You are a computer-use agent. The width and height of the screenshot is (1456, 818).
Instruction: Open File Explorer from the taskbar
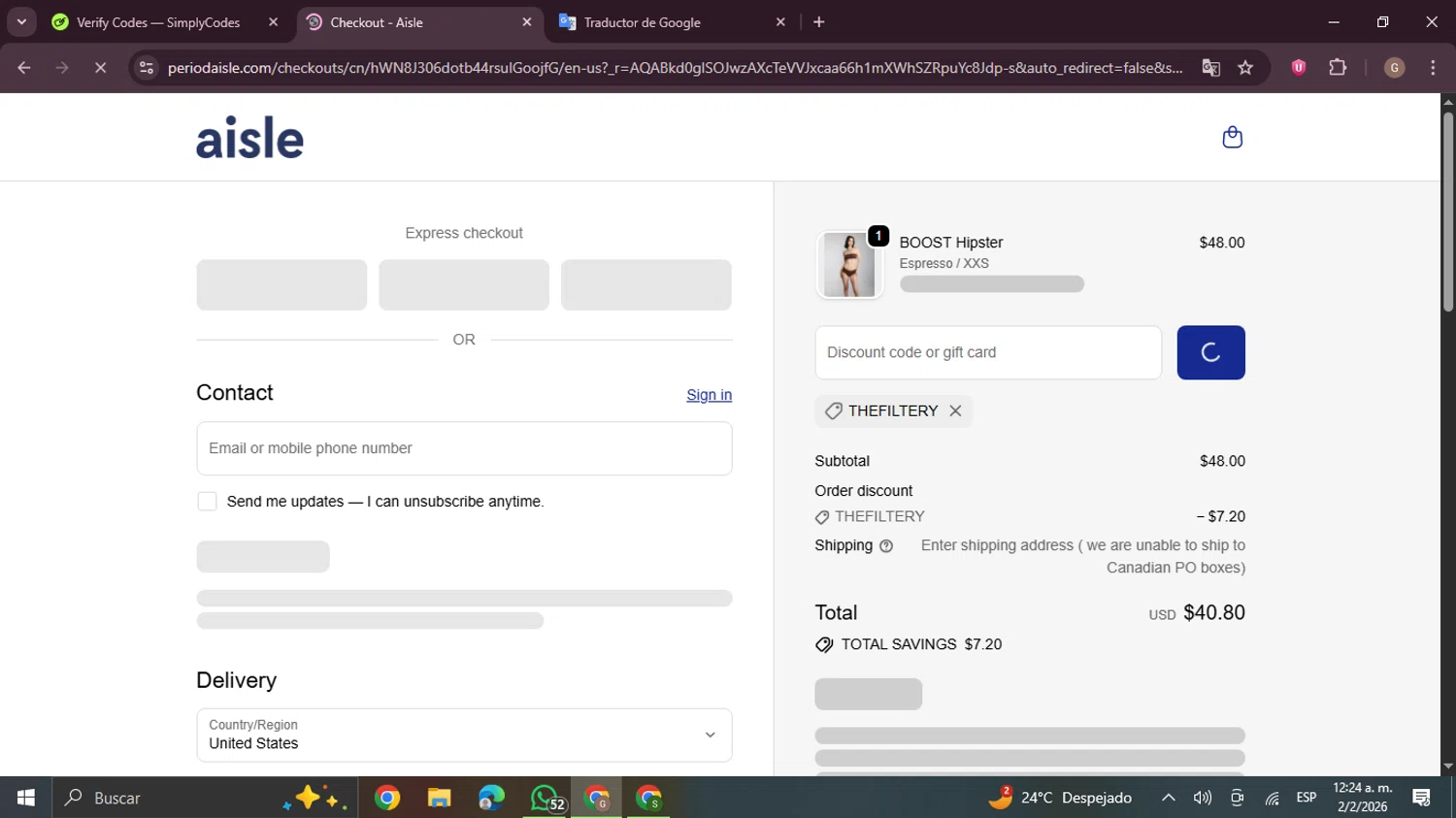pyautogui.click(x=439, y=798)
